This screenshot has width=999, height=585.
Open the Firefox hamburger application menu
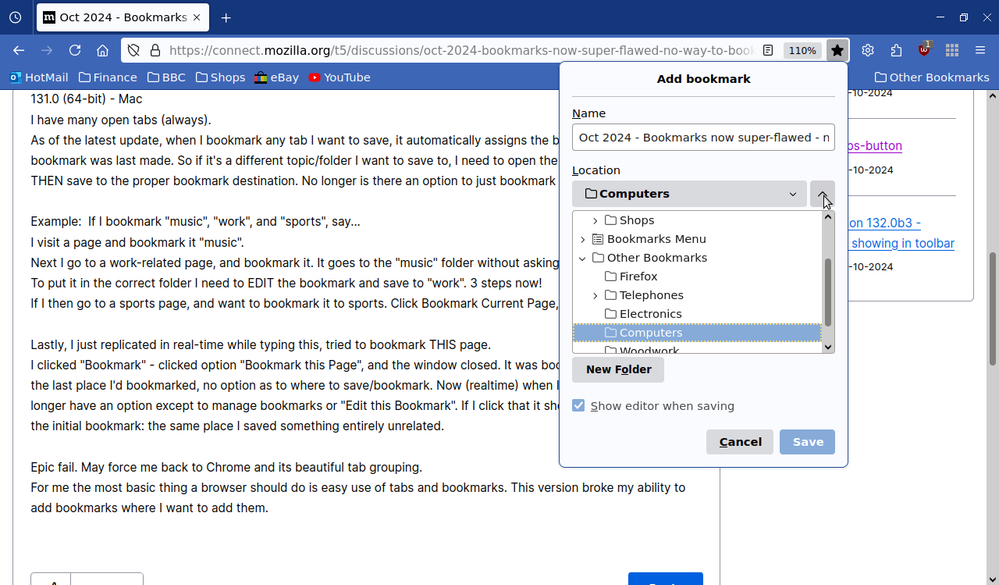[x=980, y=50]
